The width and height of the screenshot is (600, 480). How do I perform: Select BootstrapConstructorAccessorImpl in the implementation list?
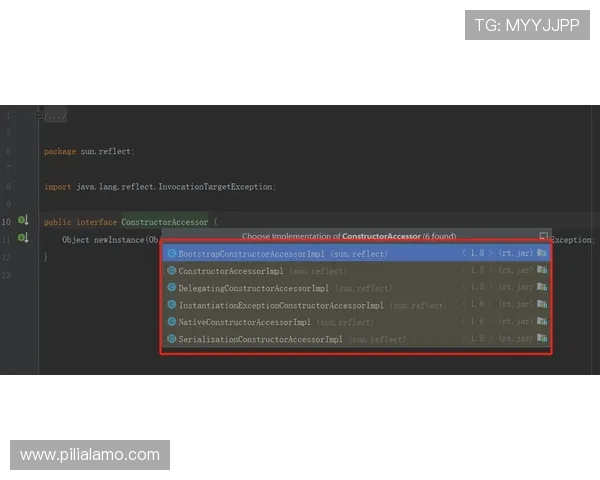[x=356, y=253]
